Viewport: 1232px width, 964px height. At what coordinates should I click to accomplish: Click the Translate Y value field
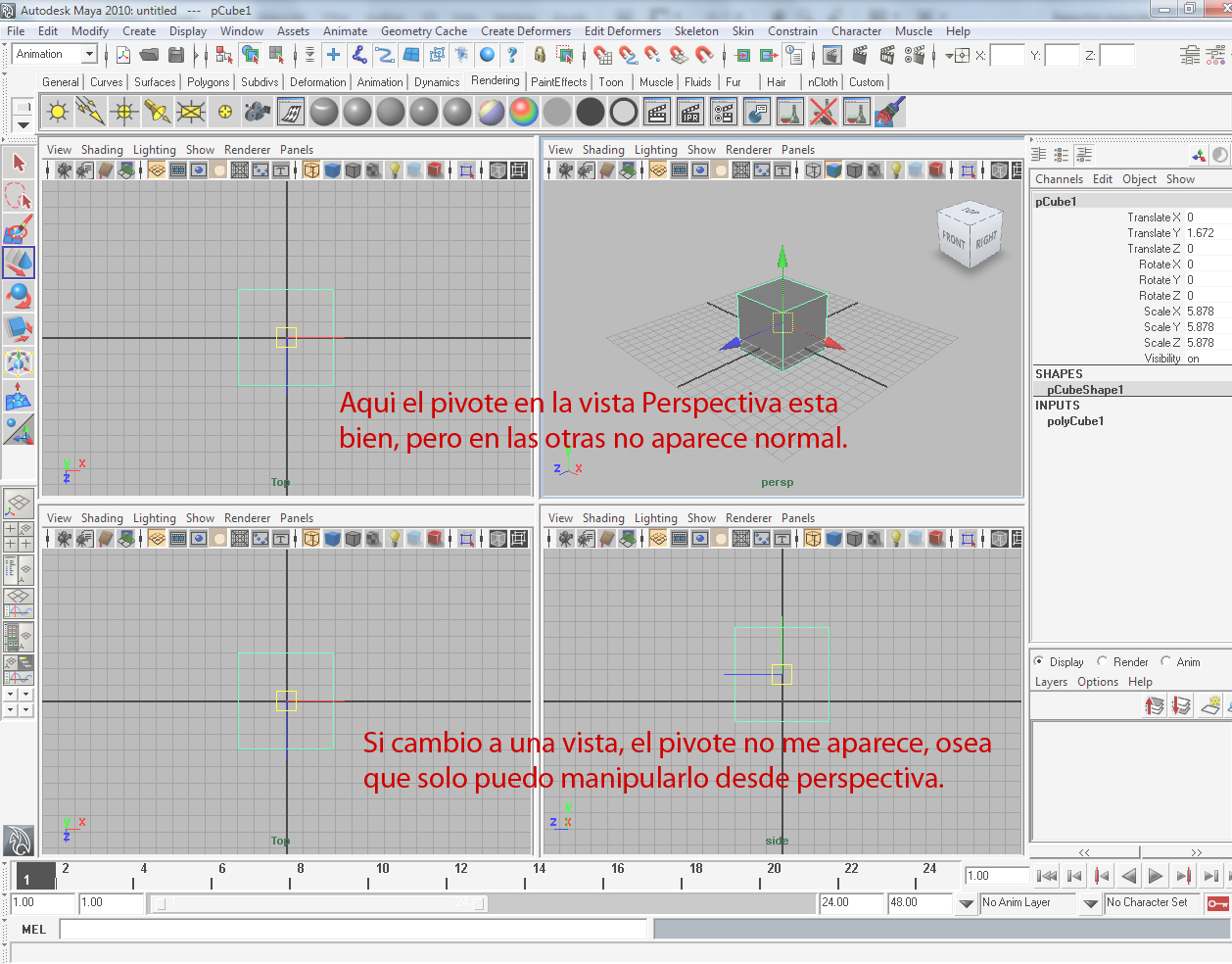point(1207,233)
